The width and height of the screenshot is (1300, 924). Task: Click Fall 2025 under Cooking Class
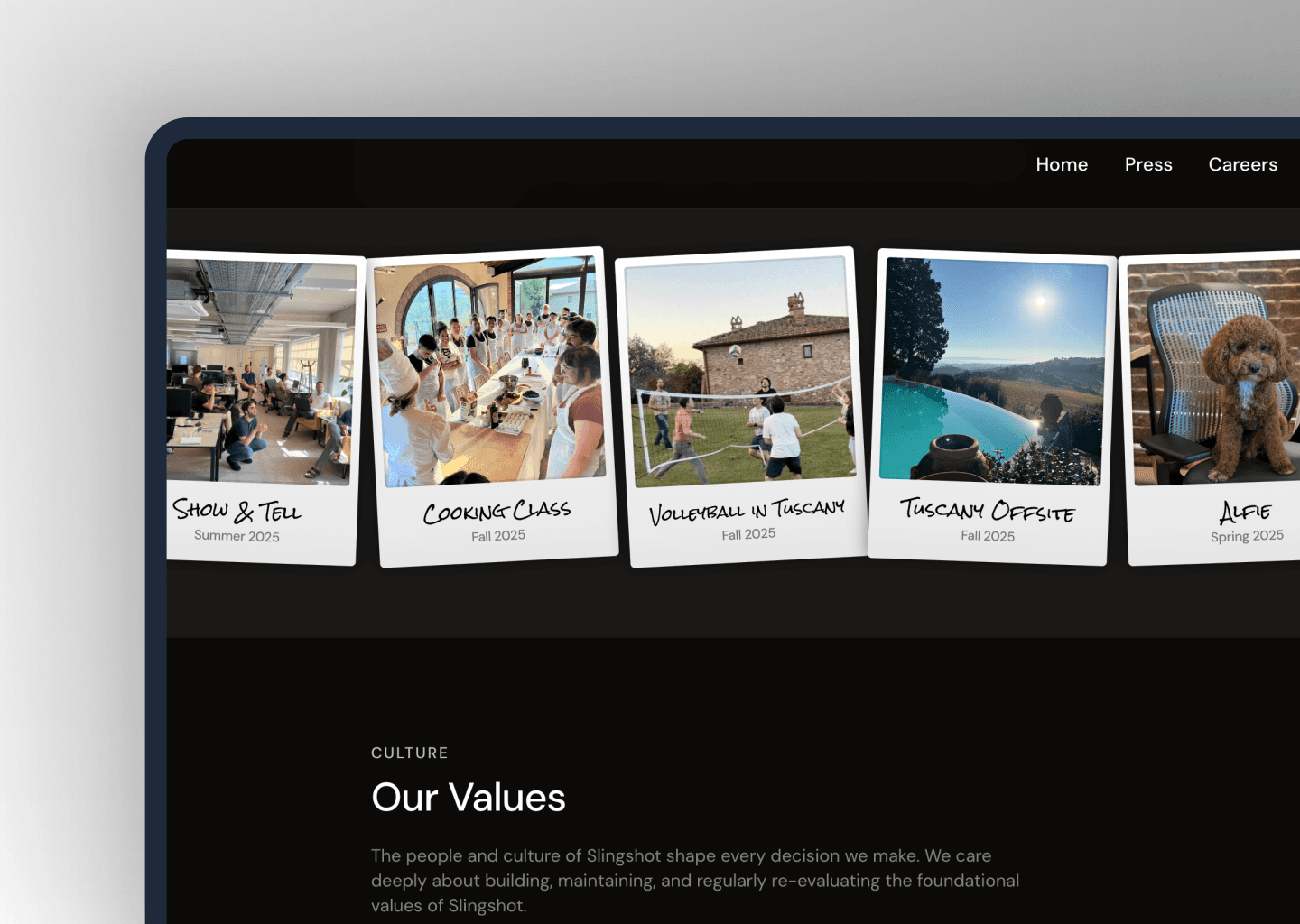498,536
